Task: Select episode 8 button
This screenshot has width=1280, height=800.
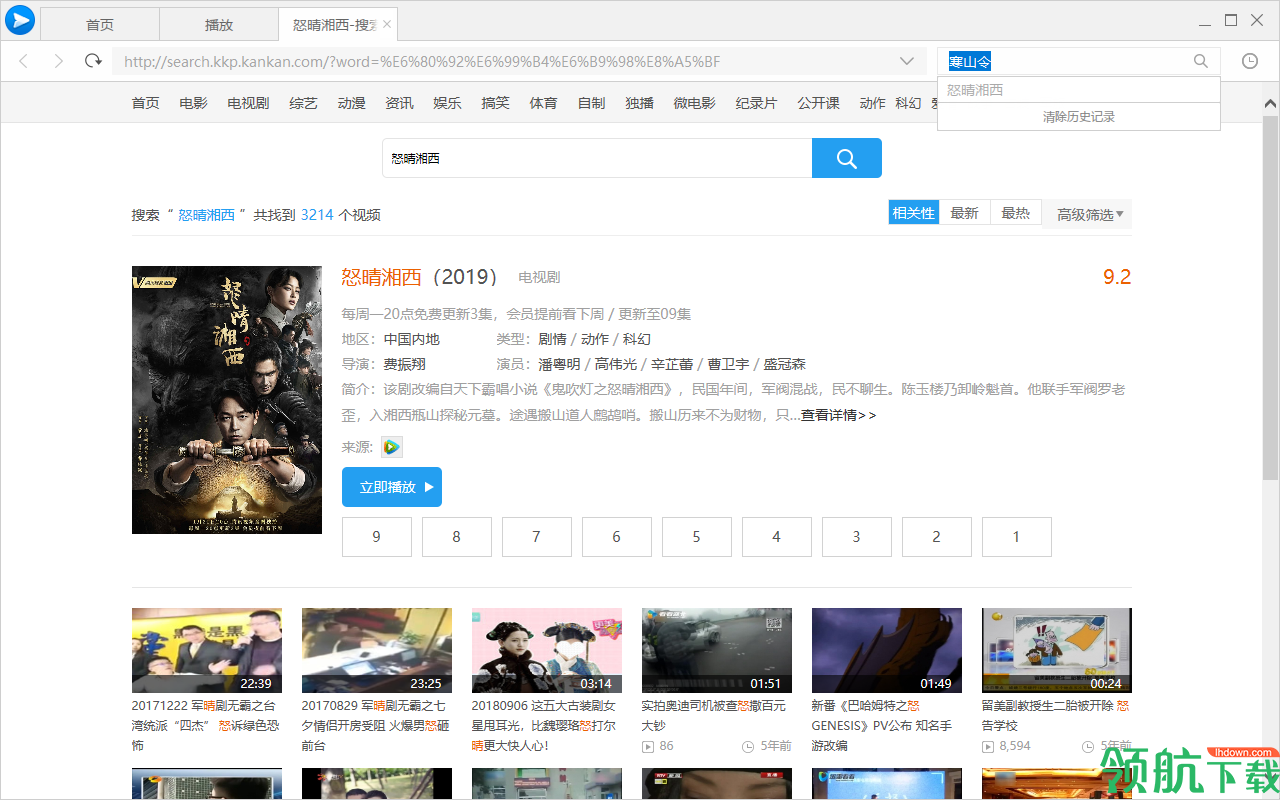Action: point(457,537)
